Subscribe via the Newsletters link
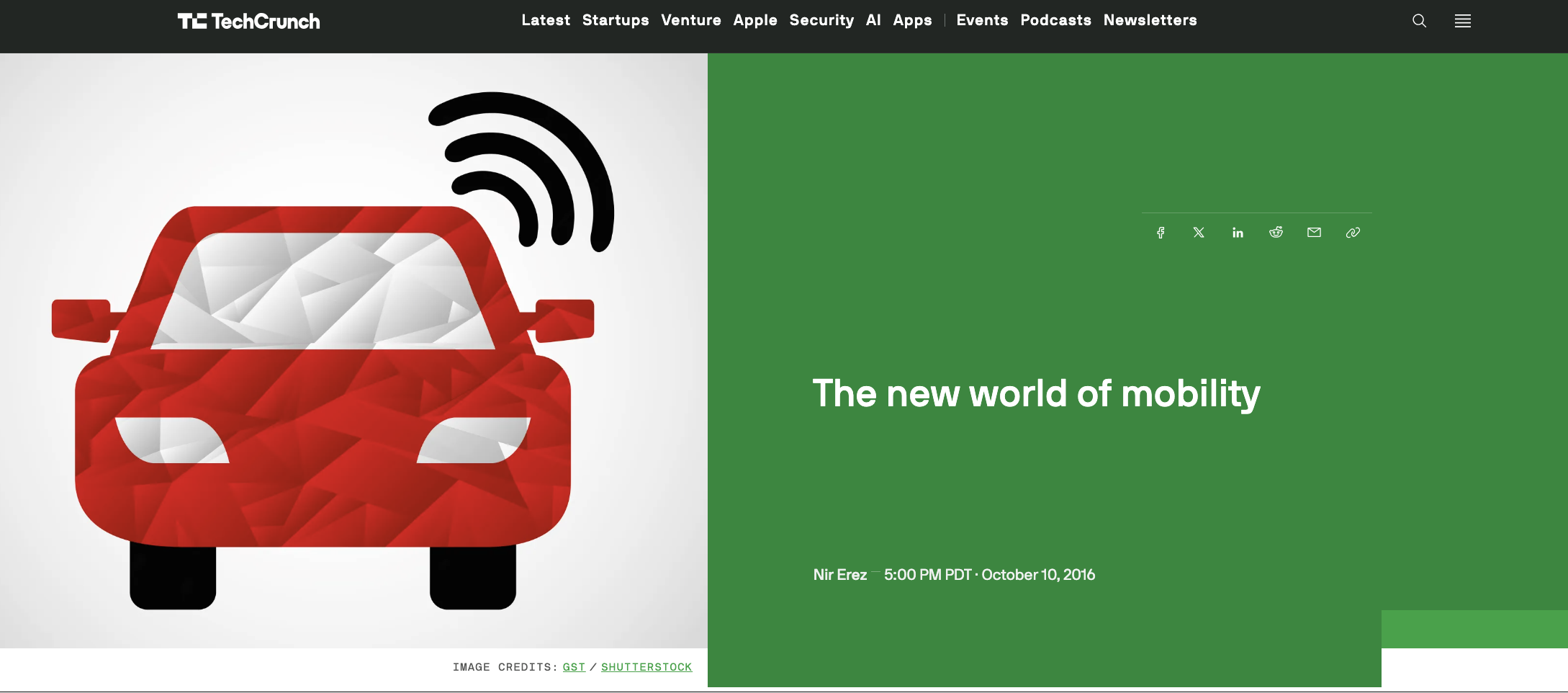1568x693 pixels. [x=1150, y=21]
